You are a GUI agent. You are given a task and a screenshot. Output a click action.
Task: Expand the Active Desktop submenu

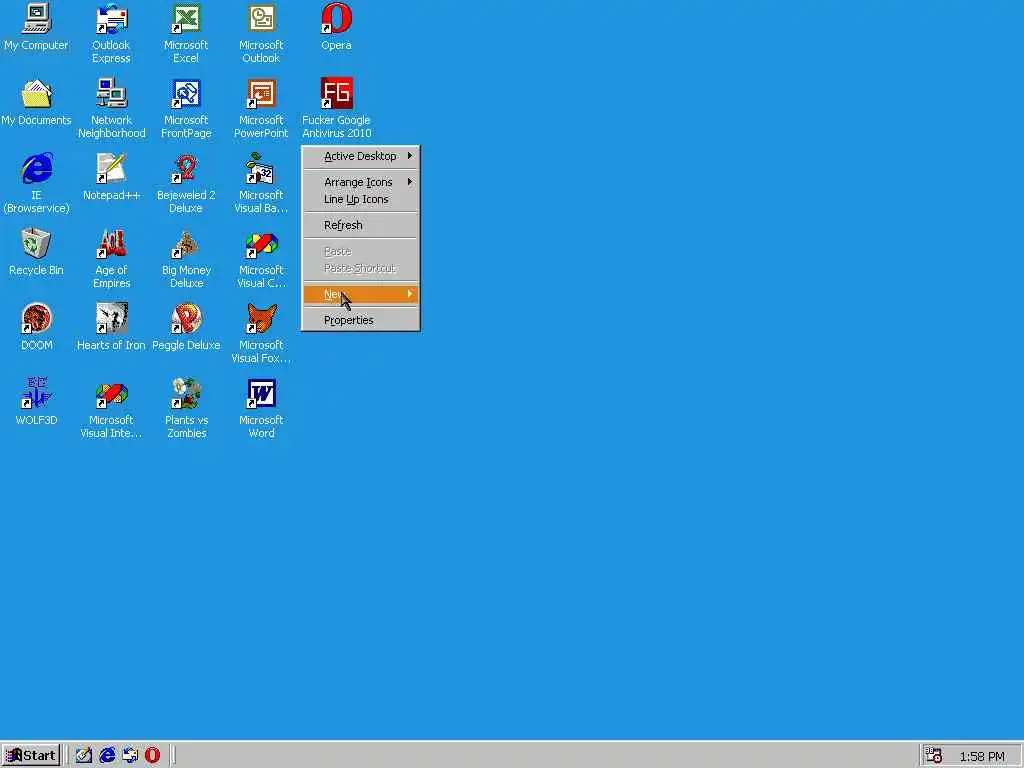pos(360,156)
